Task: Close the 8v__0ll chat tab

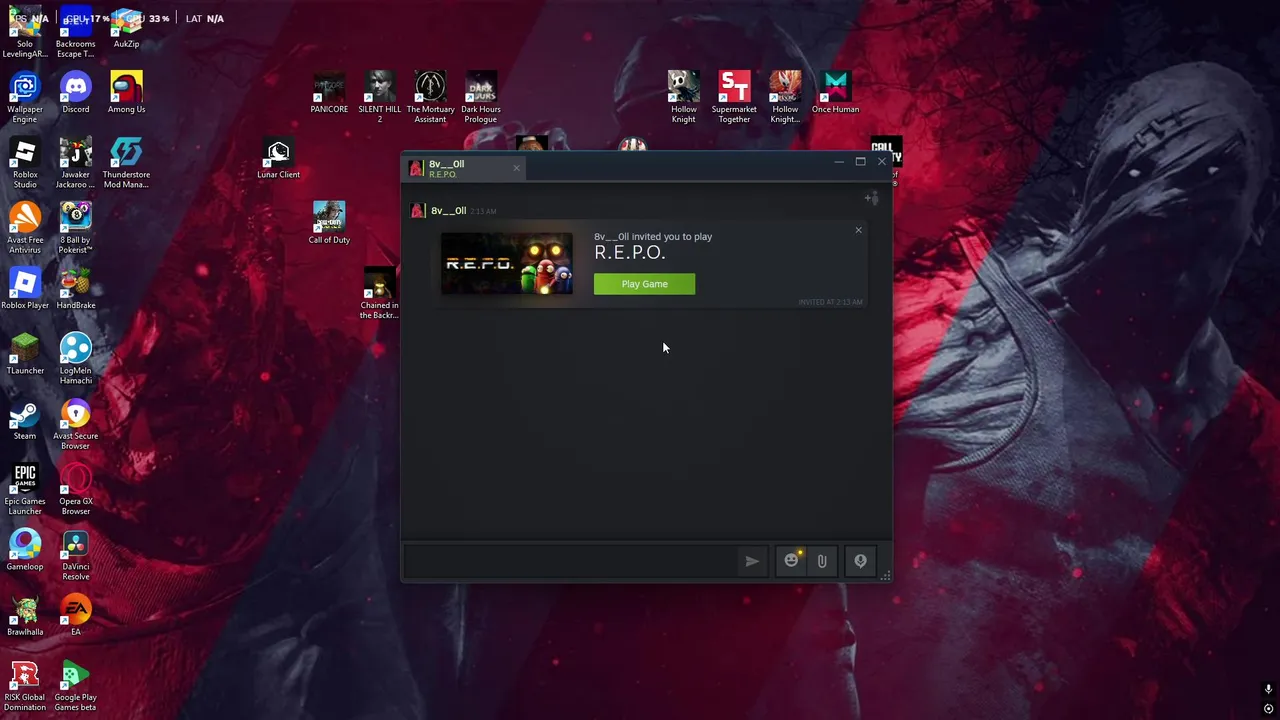Action: click(x=516, y=168)
